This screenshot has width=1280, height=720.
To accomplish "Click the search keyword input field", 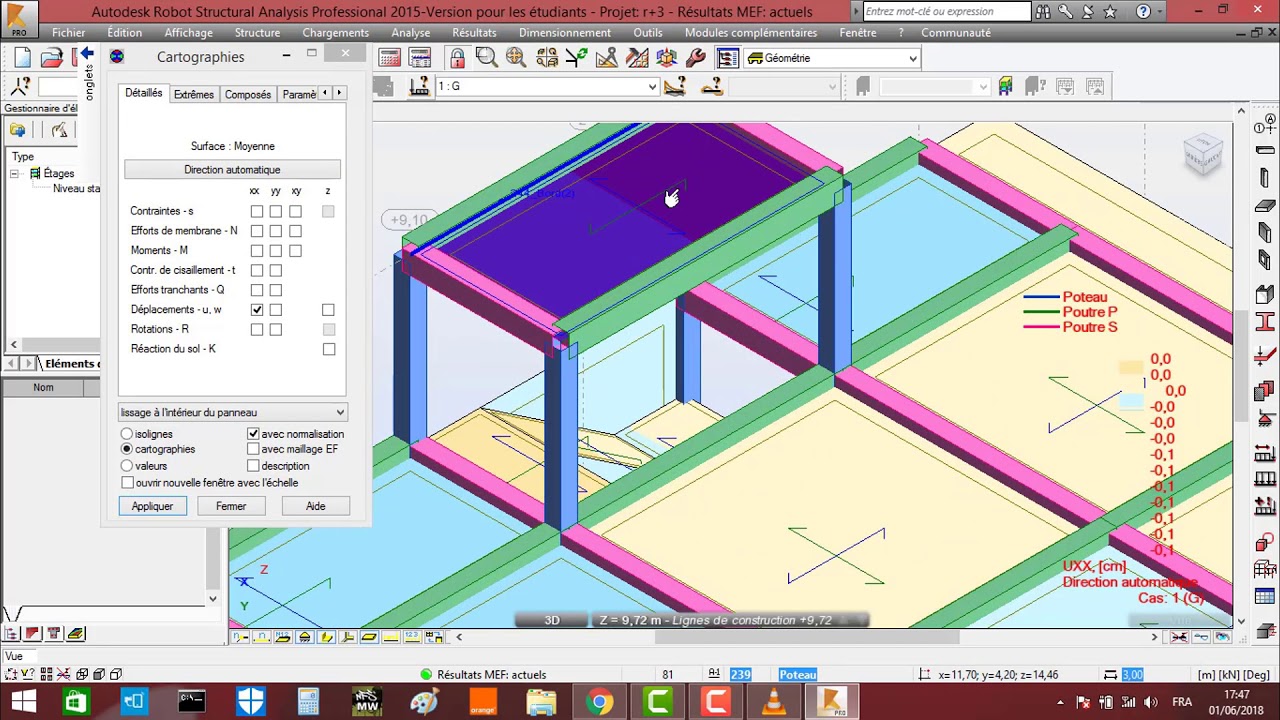I will (x=946, y=11).
